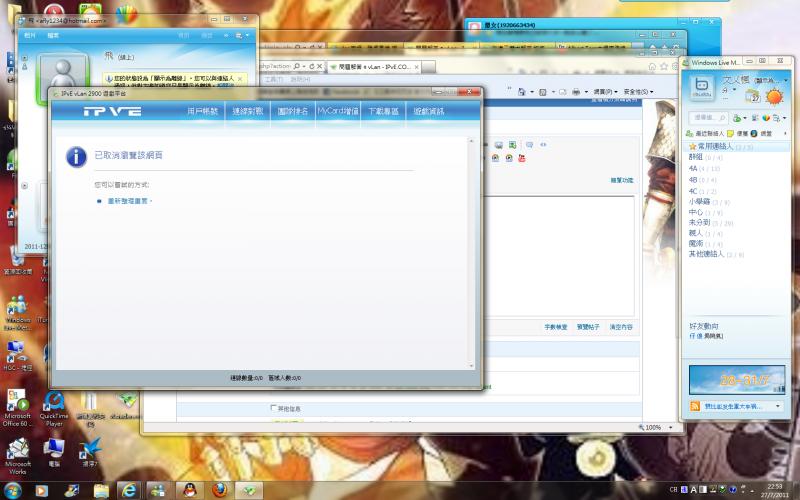Expand the 群組 contact group
Screen dimensions: 800x500
(x=705, y=157)
